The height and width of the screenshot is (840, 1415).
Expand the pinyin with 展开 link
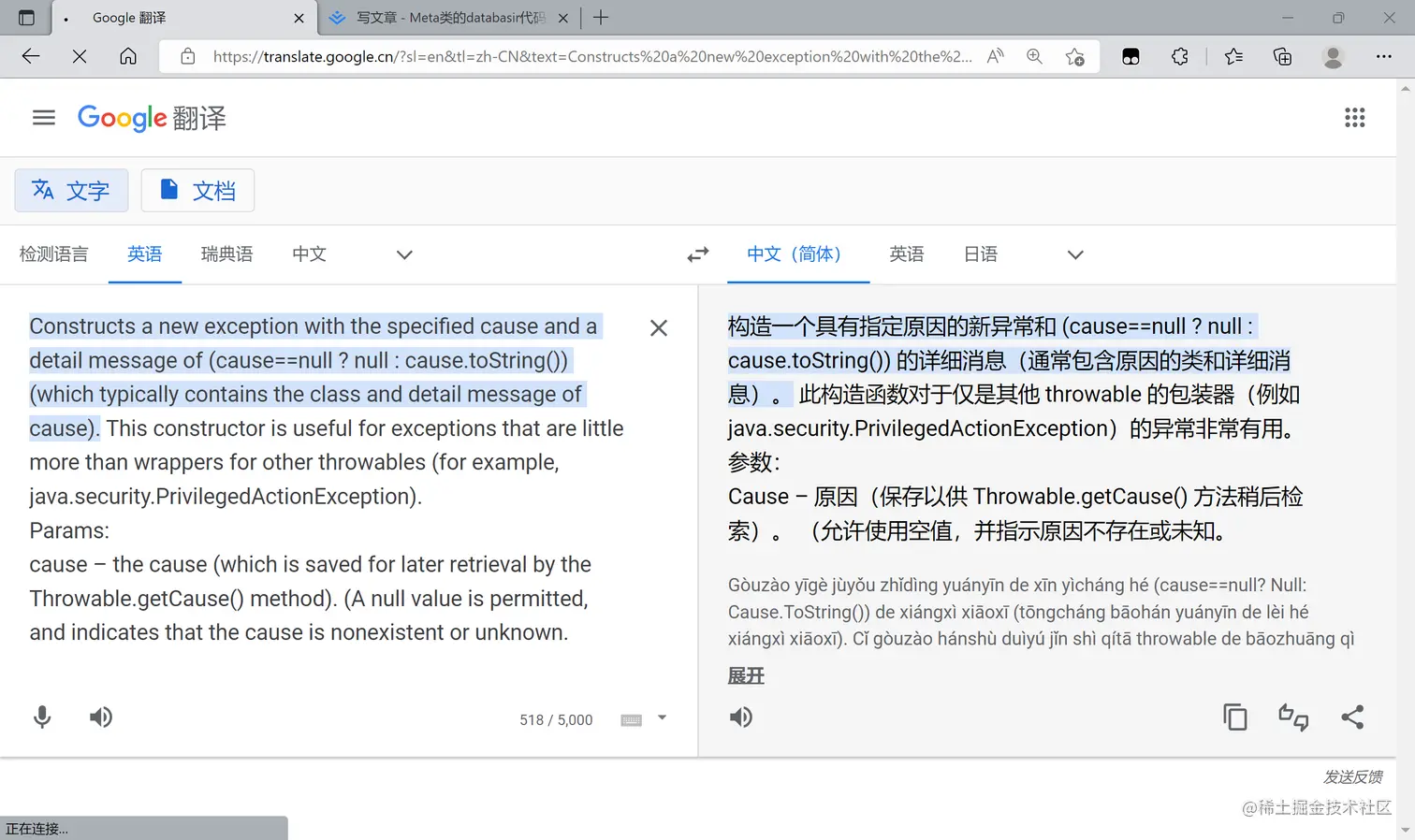[746, 675]
